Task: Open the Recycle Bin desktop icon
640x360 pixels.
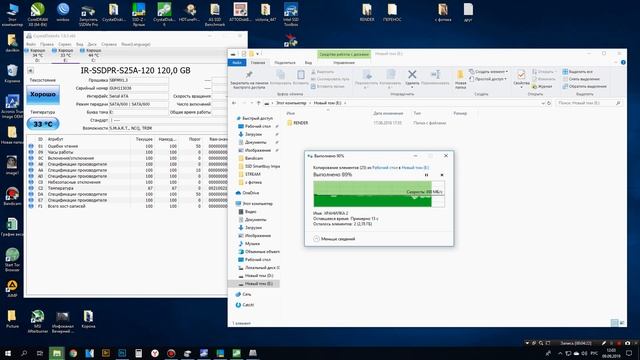Action: (x=12, y=74)
